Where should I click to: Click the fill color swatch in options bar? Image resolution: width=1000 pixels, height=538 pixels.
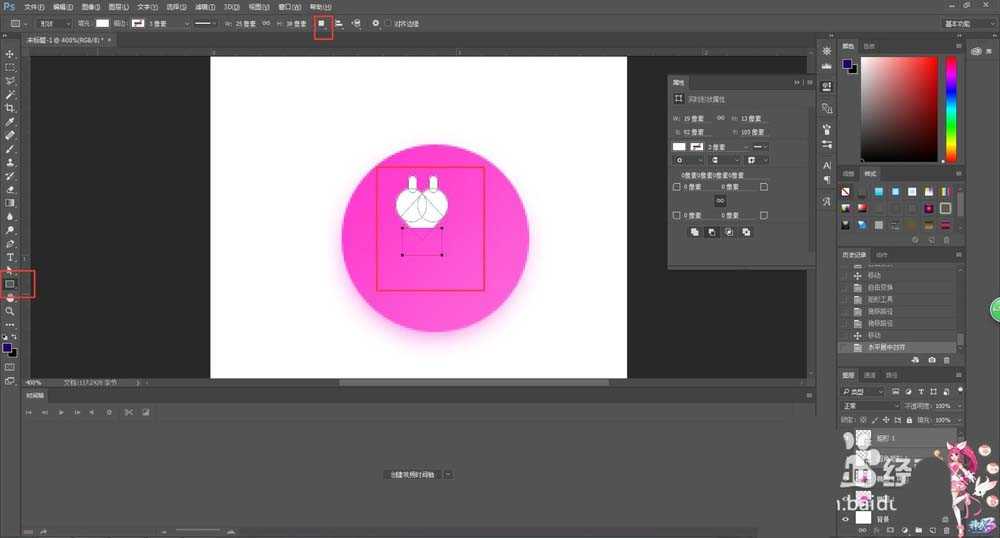(102, 23)
